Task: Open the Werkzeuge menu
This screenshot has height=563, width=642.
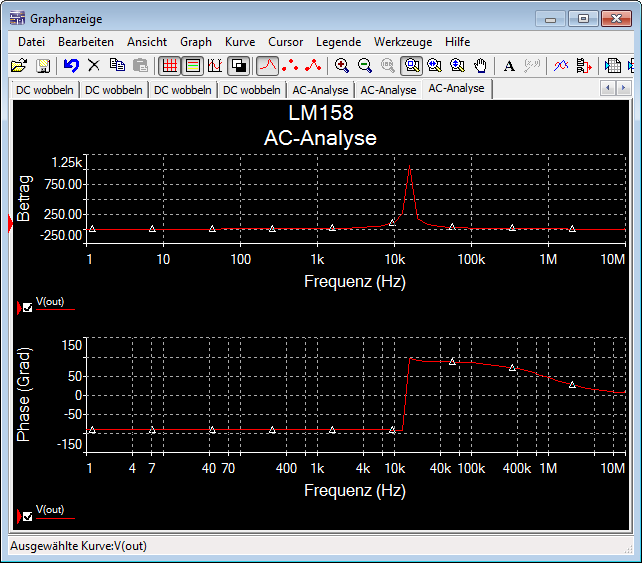Action: click(x=403, y=42)
